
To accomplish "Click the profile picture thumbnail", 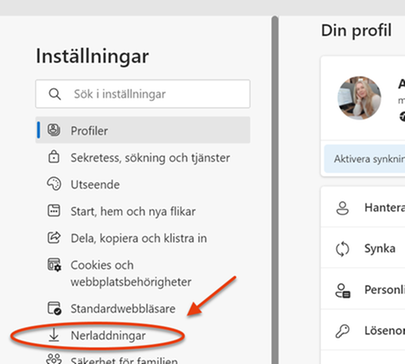I will click(359, 97).
